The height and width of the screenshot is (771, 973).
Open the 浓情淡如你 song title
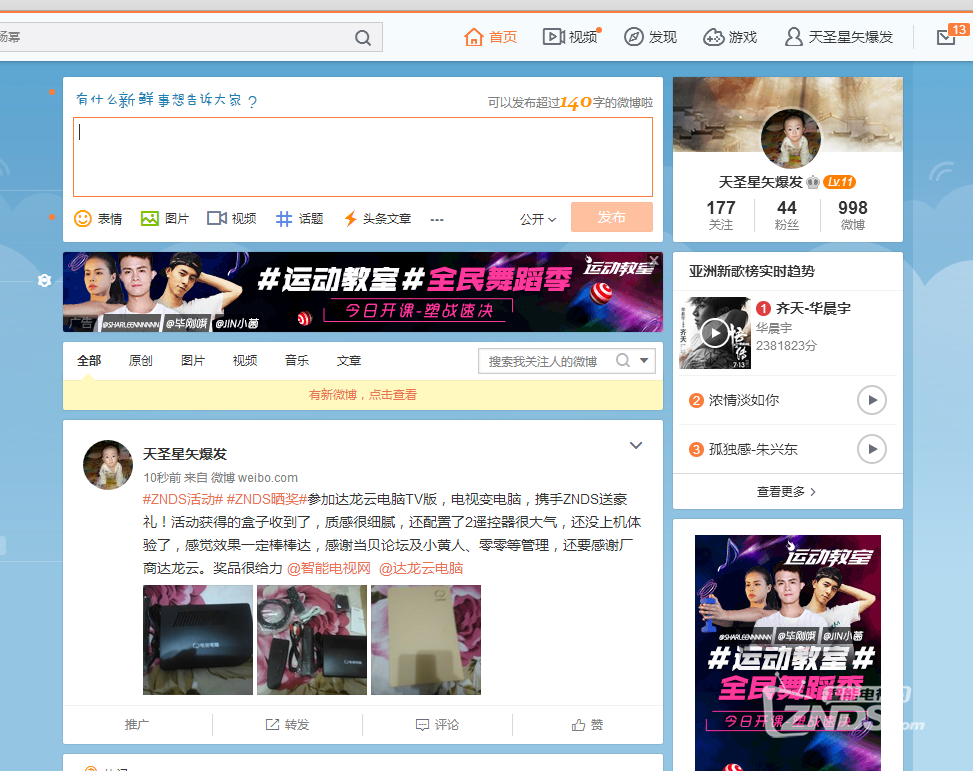pos(744,400)
